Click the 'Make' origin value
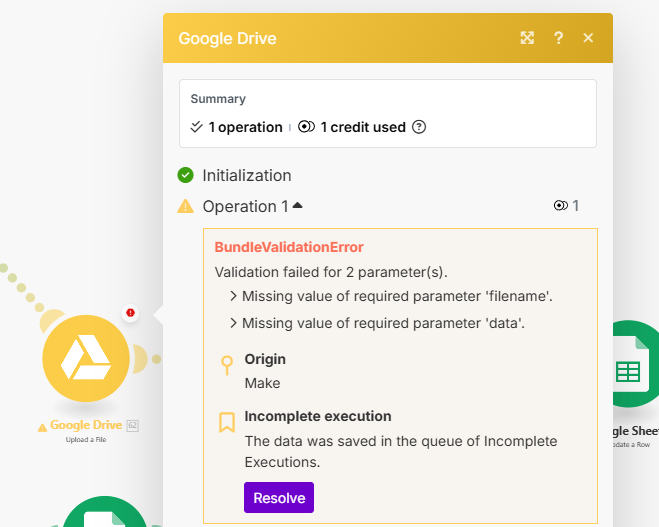 click(x=262, y=383)
